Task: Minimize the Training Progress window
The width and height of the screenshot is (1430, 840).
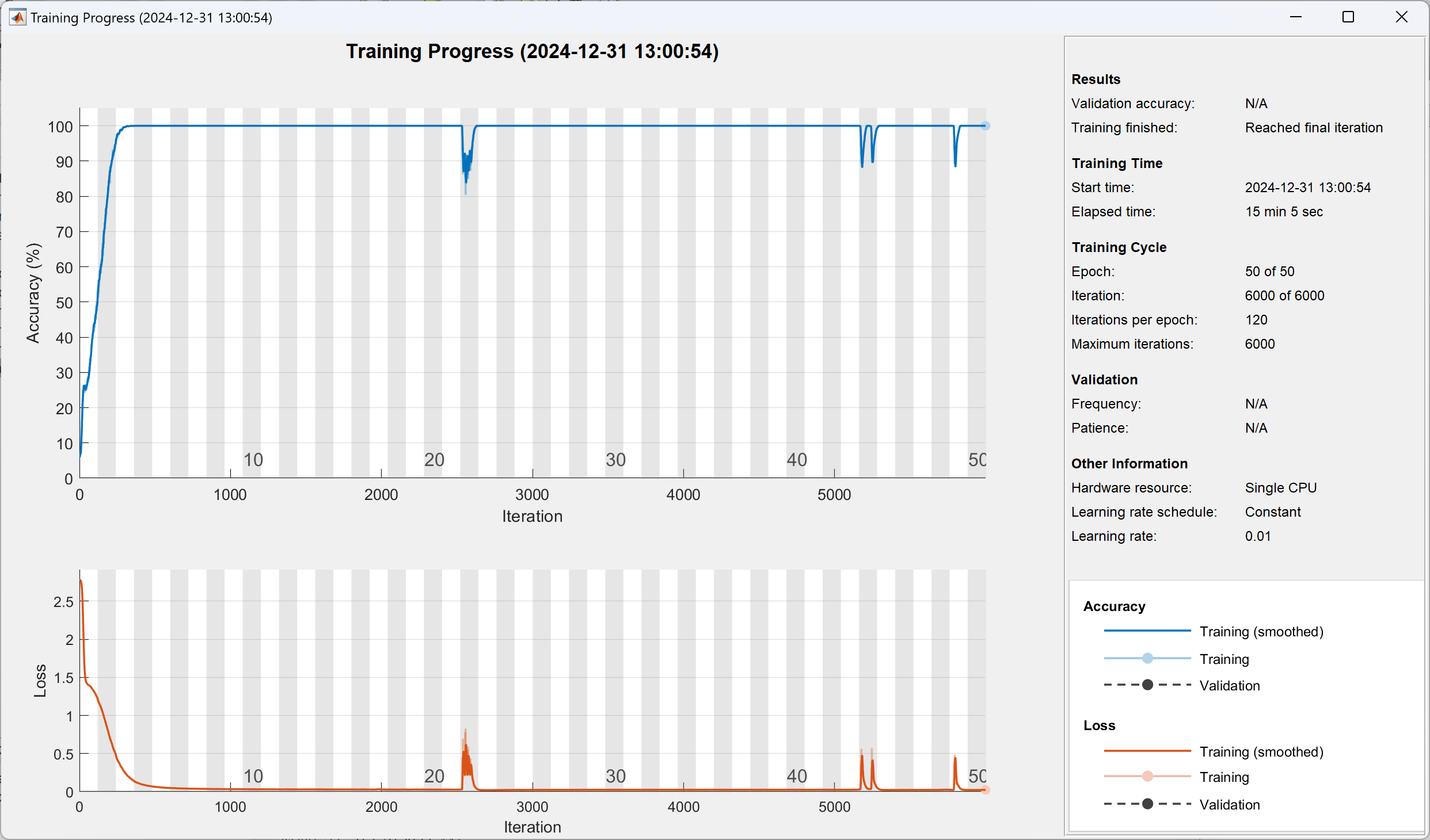Action: coord(1295,17)
